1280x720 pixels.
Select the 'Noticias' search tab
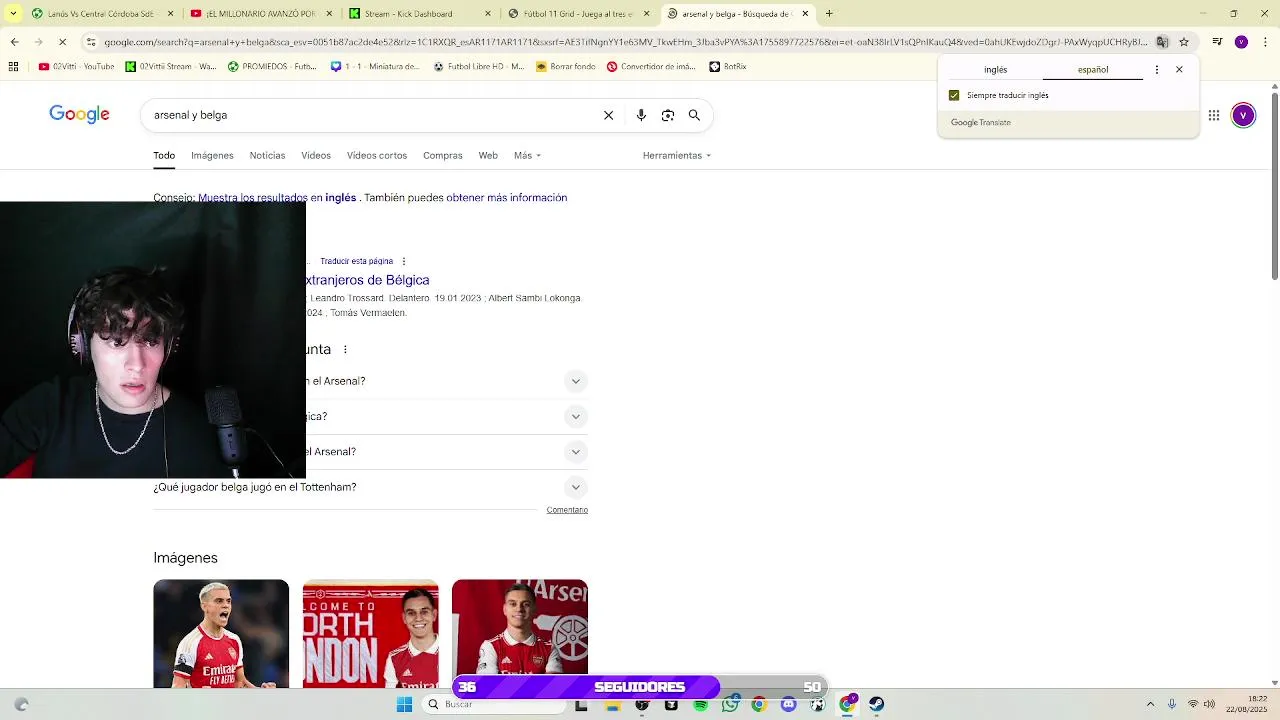click(267, 156)
